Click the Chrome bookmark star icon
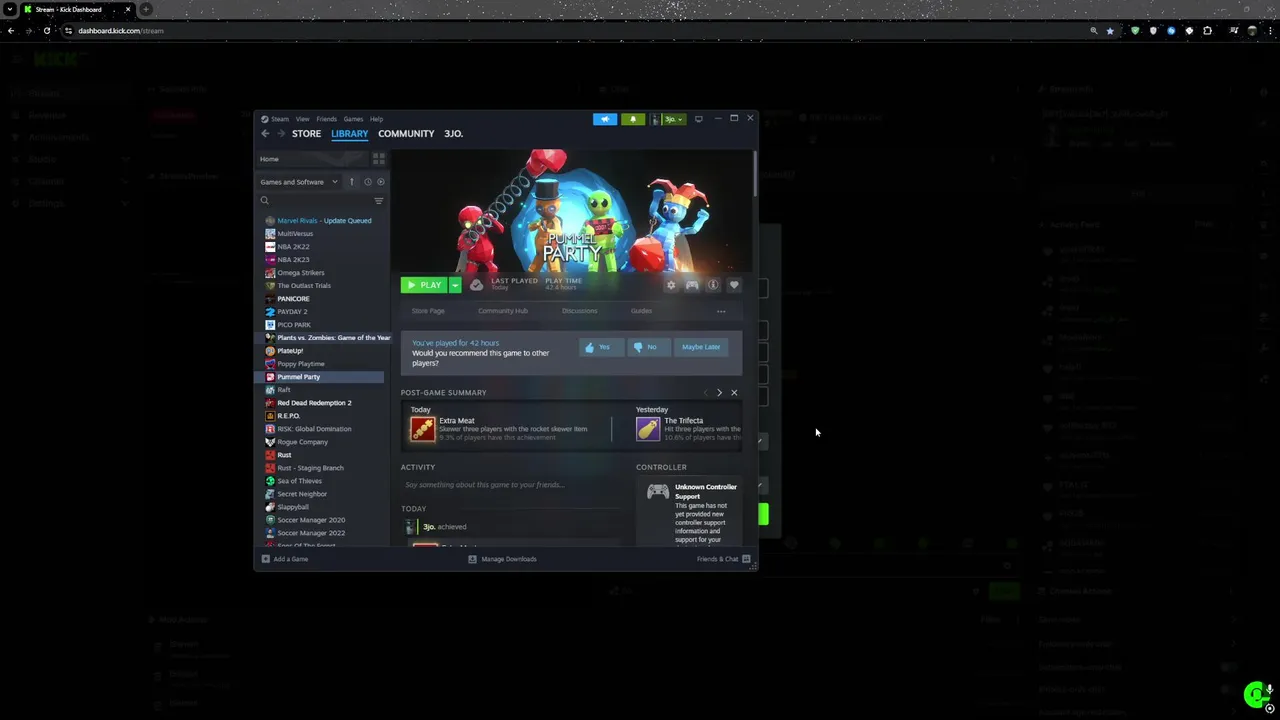This screenshot has height=720, width=1280. pos(1110,31)
